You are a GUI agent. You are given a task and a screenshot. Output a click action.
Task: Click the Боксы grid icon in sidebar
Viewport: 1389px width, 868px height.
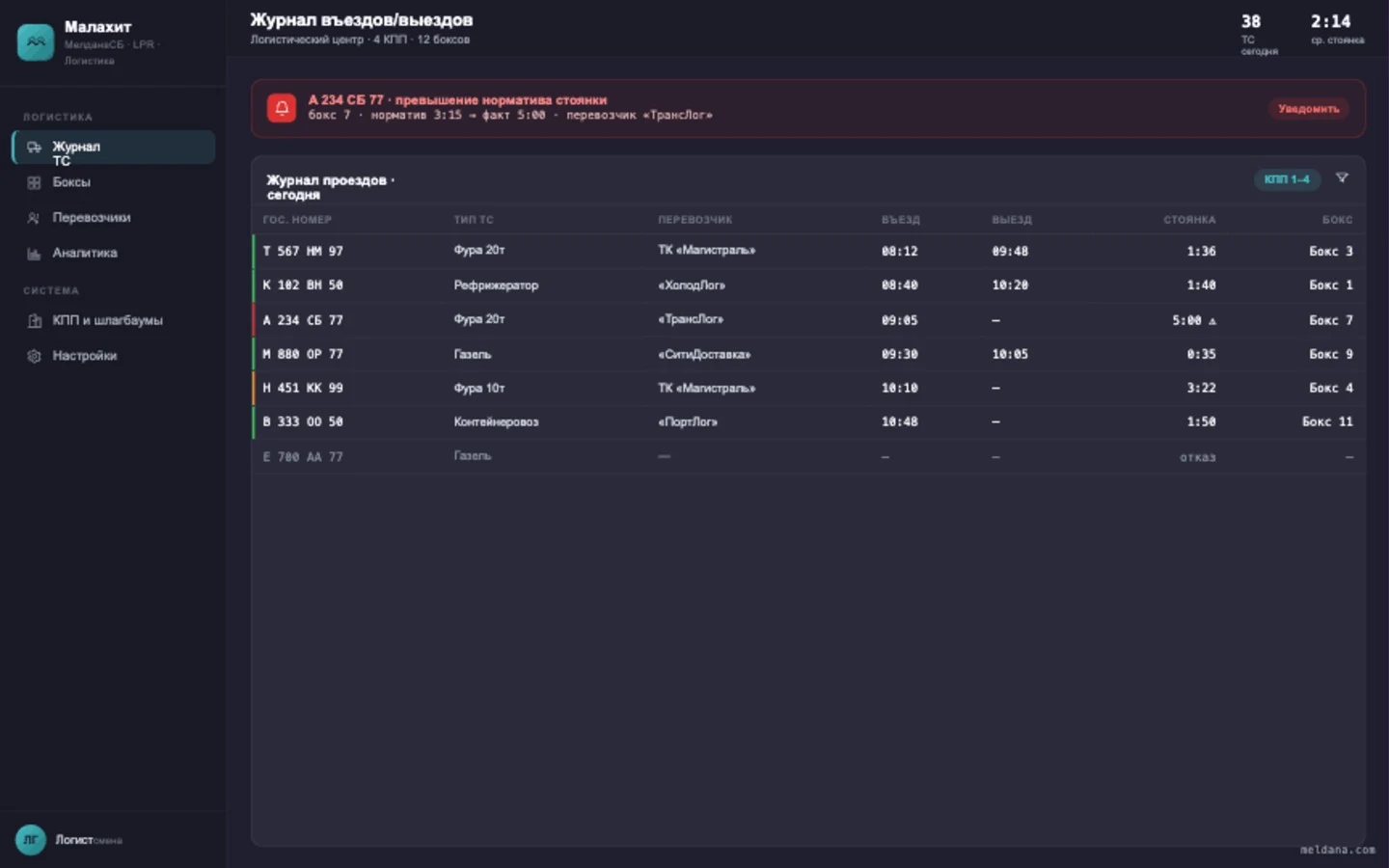point(34,182)
